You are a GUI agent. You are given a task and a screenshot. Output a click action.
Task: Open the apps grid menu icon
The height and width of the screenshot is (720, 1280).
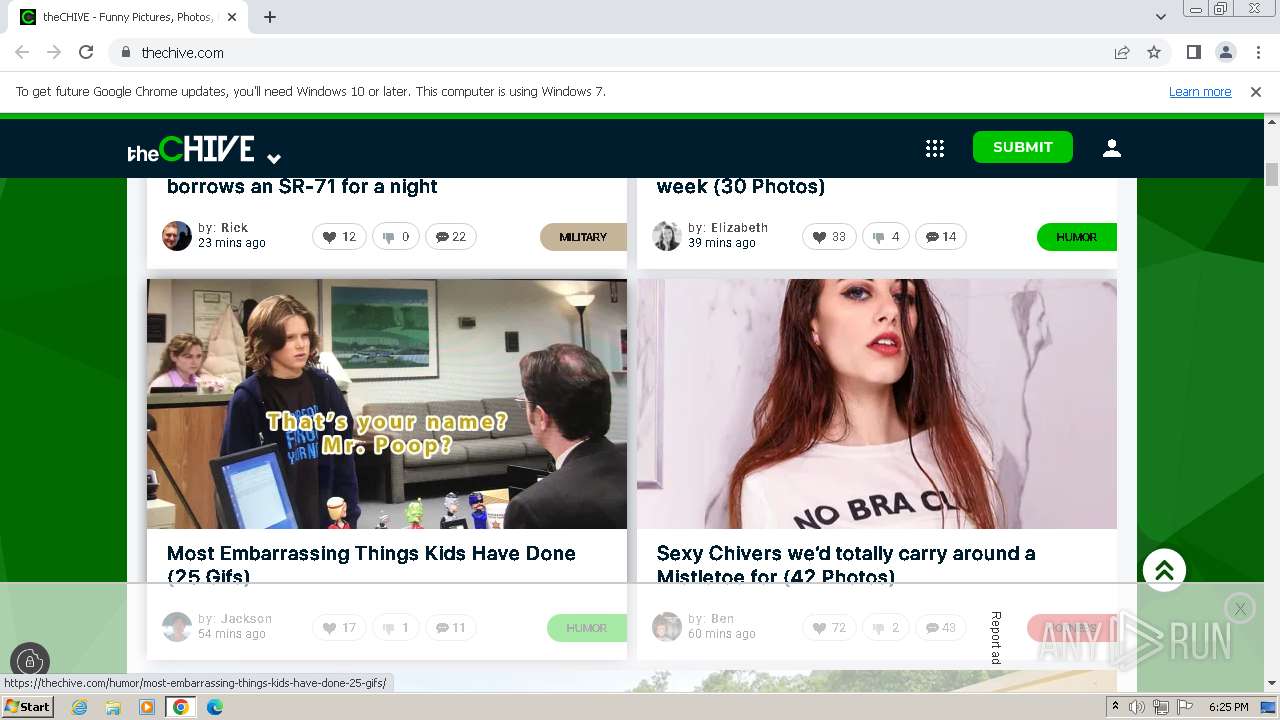coord(935,148)
